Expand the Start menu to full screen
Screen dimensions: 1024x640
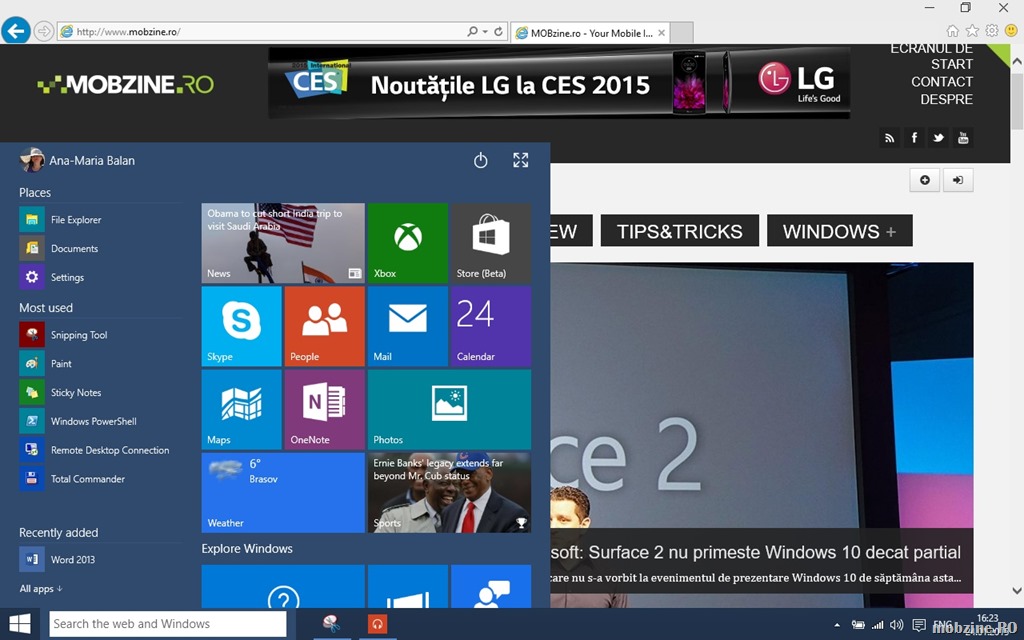520,160
